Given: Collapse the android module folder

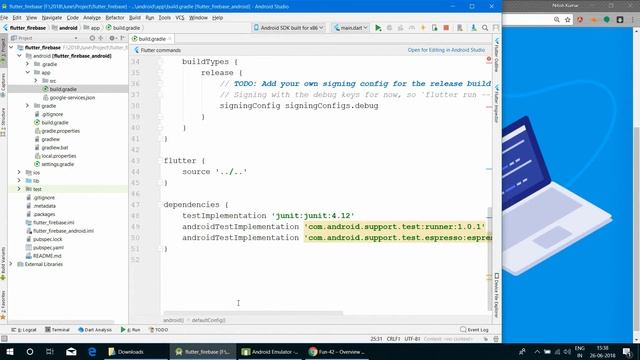Looking at the screenshot, I should 19,56.
